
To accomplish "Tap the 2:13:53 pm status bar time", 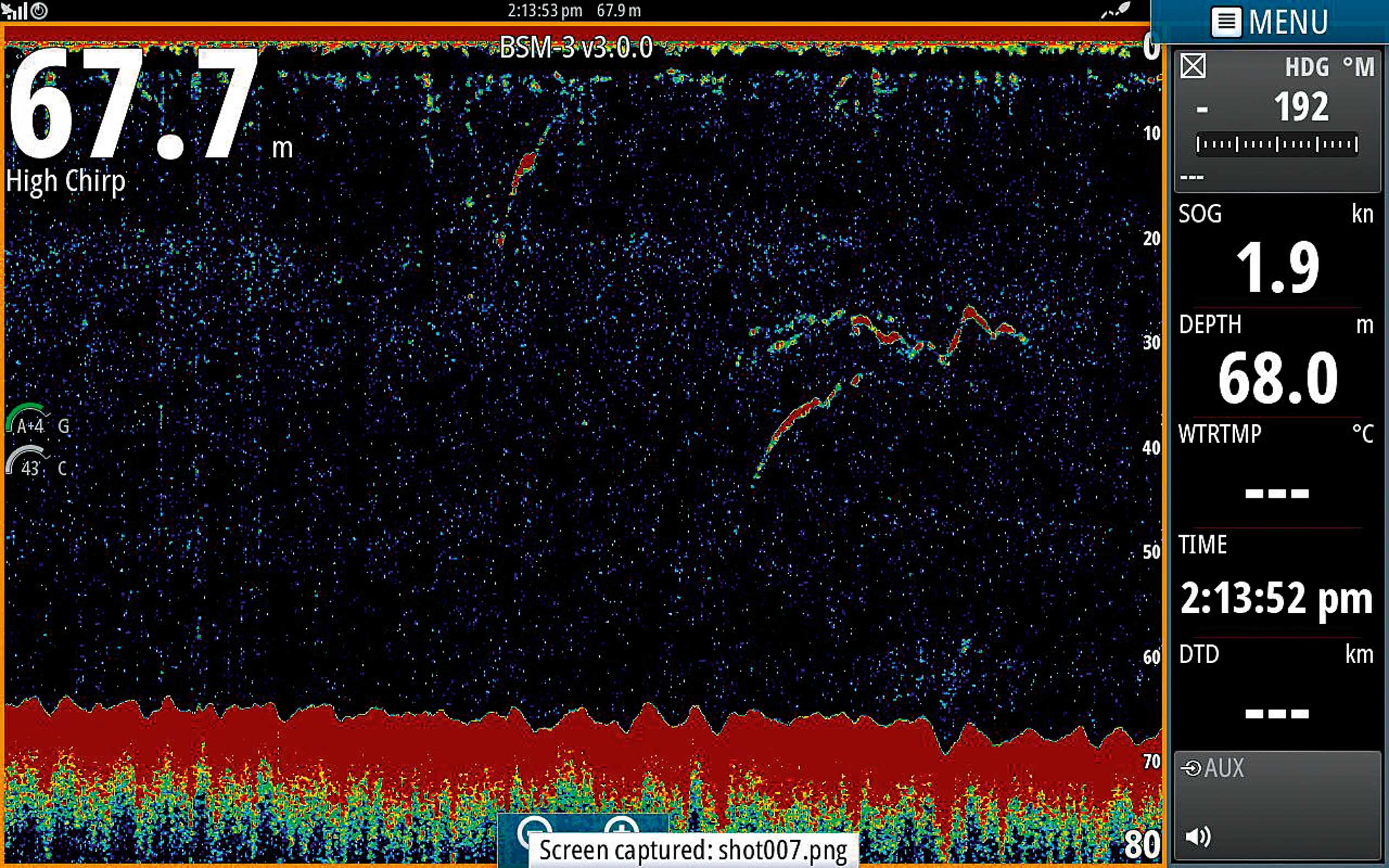I will 544,10.
